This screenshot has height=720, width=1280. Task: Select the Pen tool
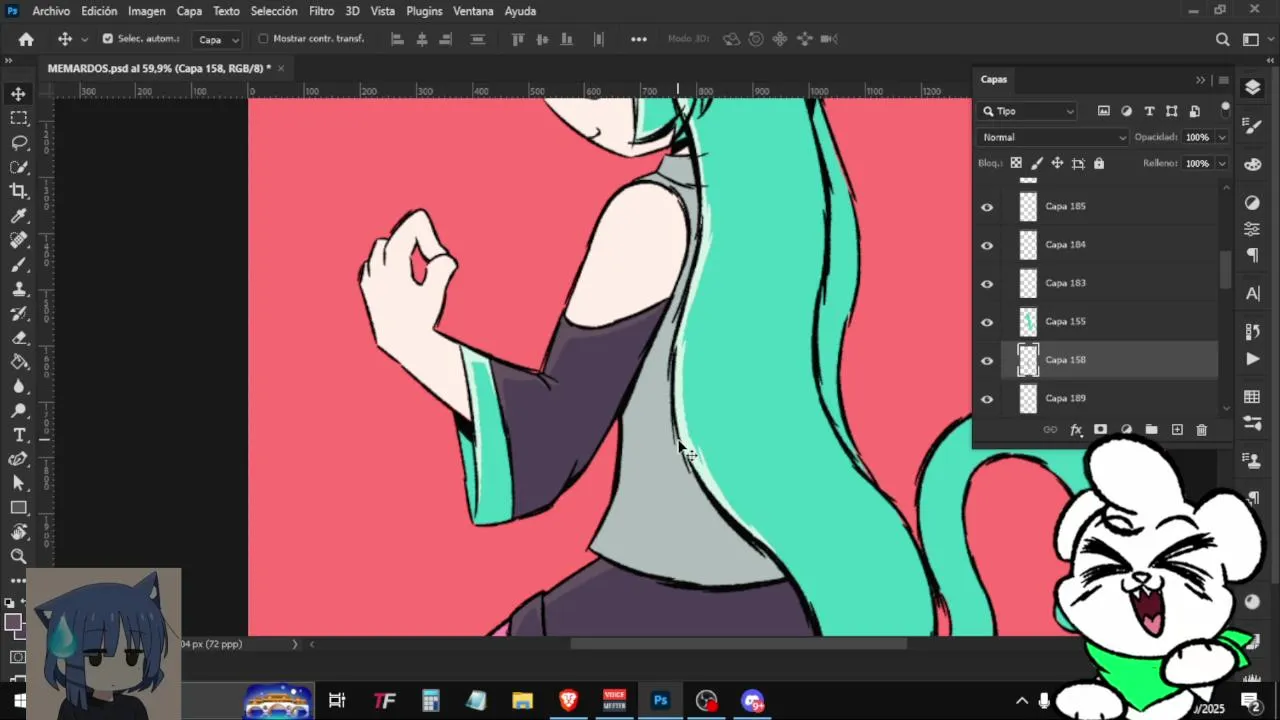[18, 459]
